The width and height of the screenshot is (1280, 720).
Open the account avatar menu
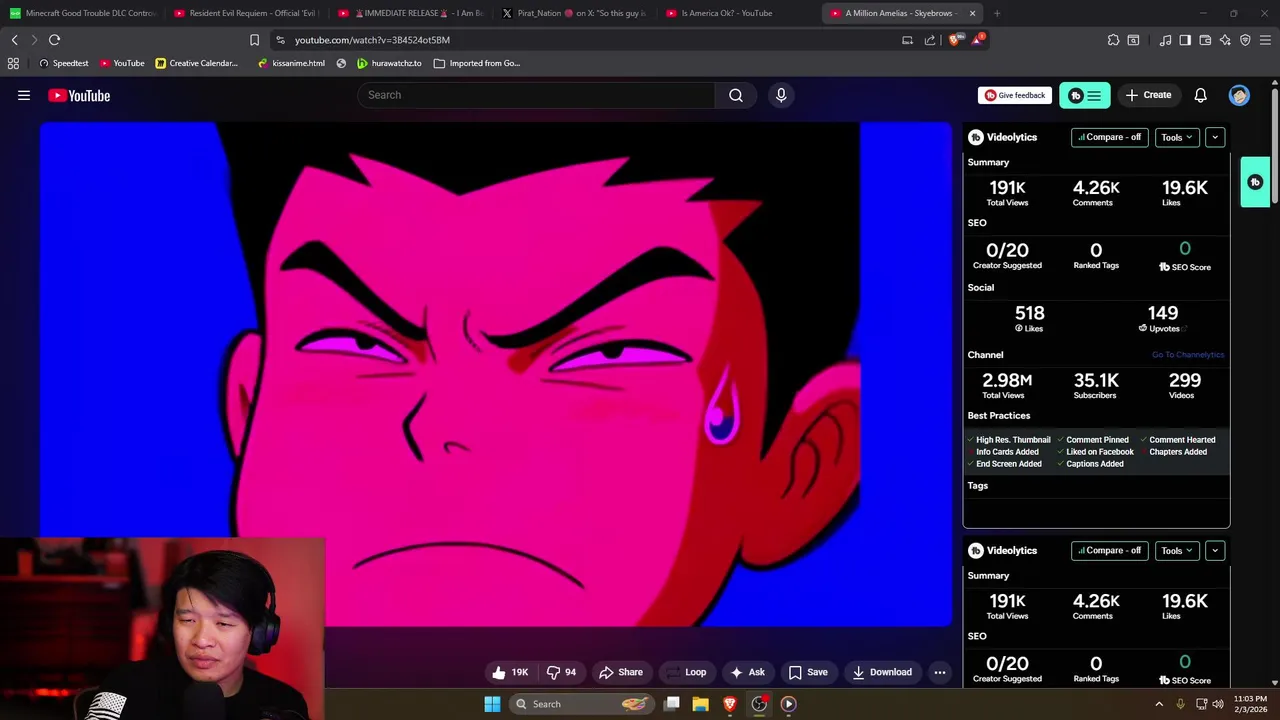point(1239,95)
